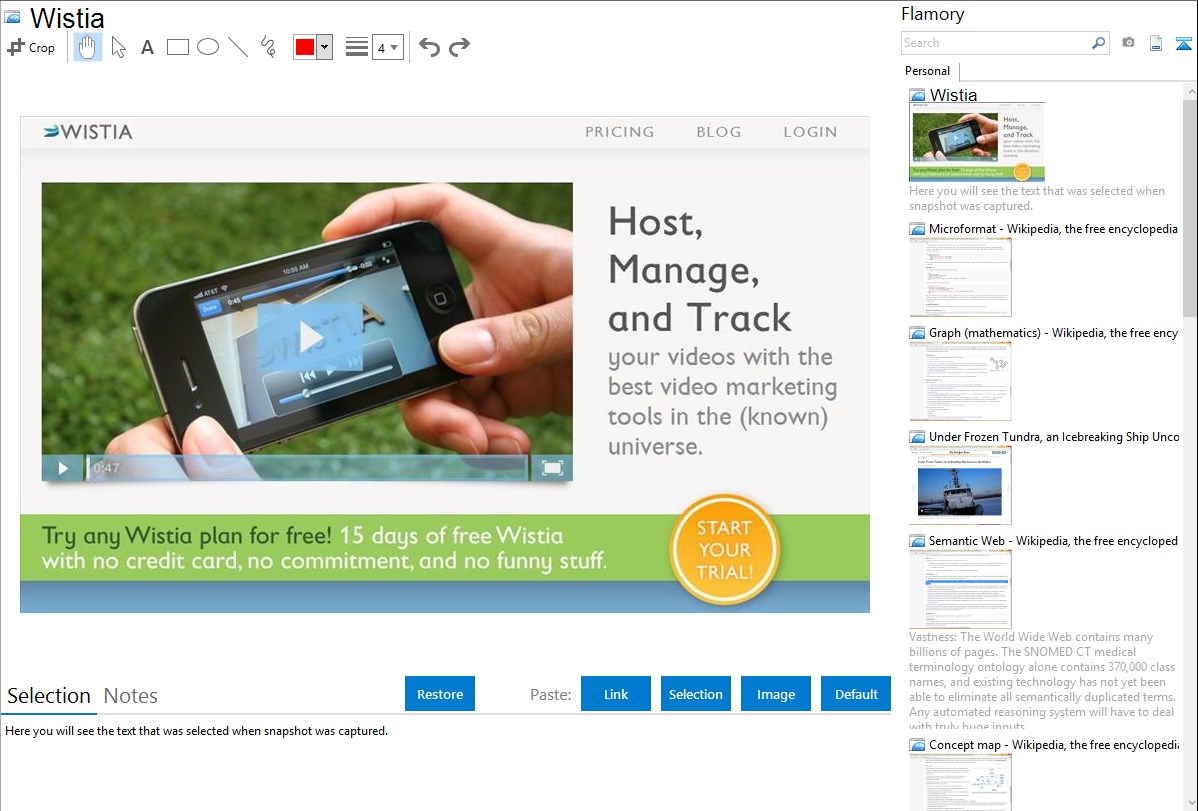Image resolution: width=1198 pixels, height=811 pixels.
Task: Redo the last annotation
Action: point(459,47)
